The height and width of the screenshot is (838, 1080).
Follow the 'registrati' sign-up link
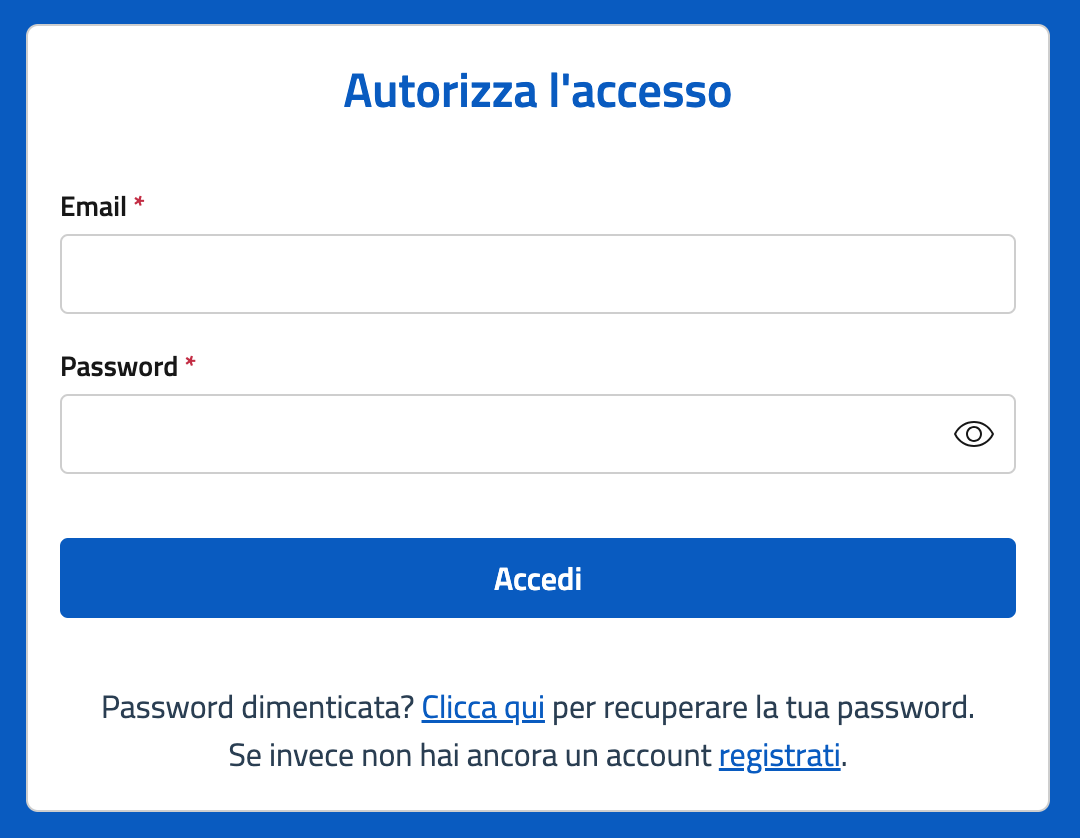779,756
